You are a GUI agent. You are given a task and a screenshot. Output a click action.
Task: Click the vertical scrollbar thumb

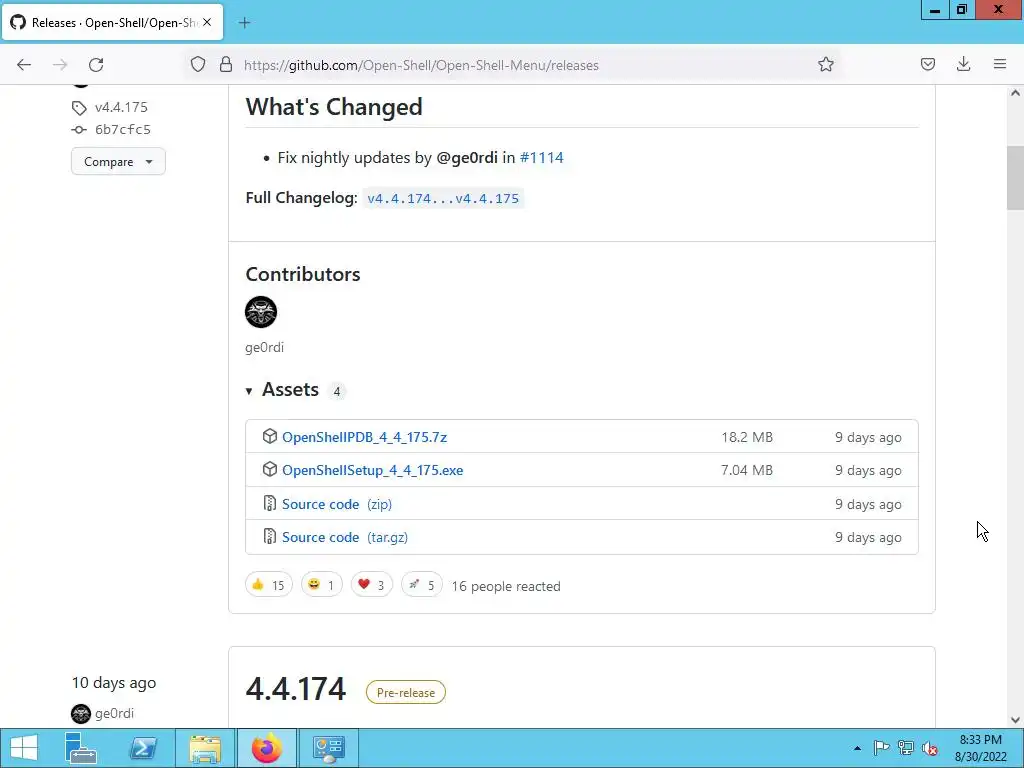click(x=1015, y=178)
